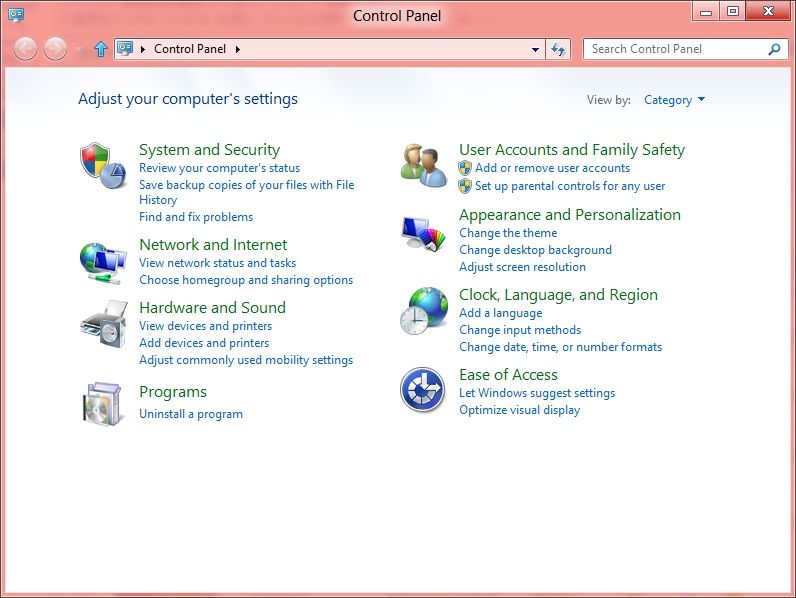This screenshot has height=598, width=796.
Task: Open the View by Category dropdown
Action: pos(674,100)
